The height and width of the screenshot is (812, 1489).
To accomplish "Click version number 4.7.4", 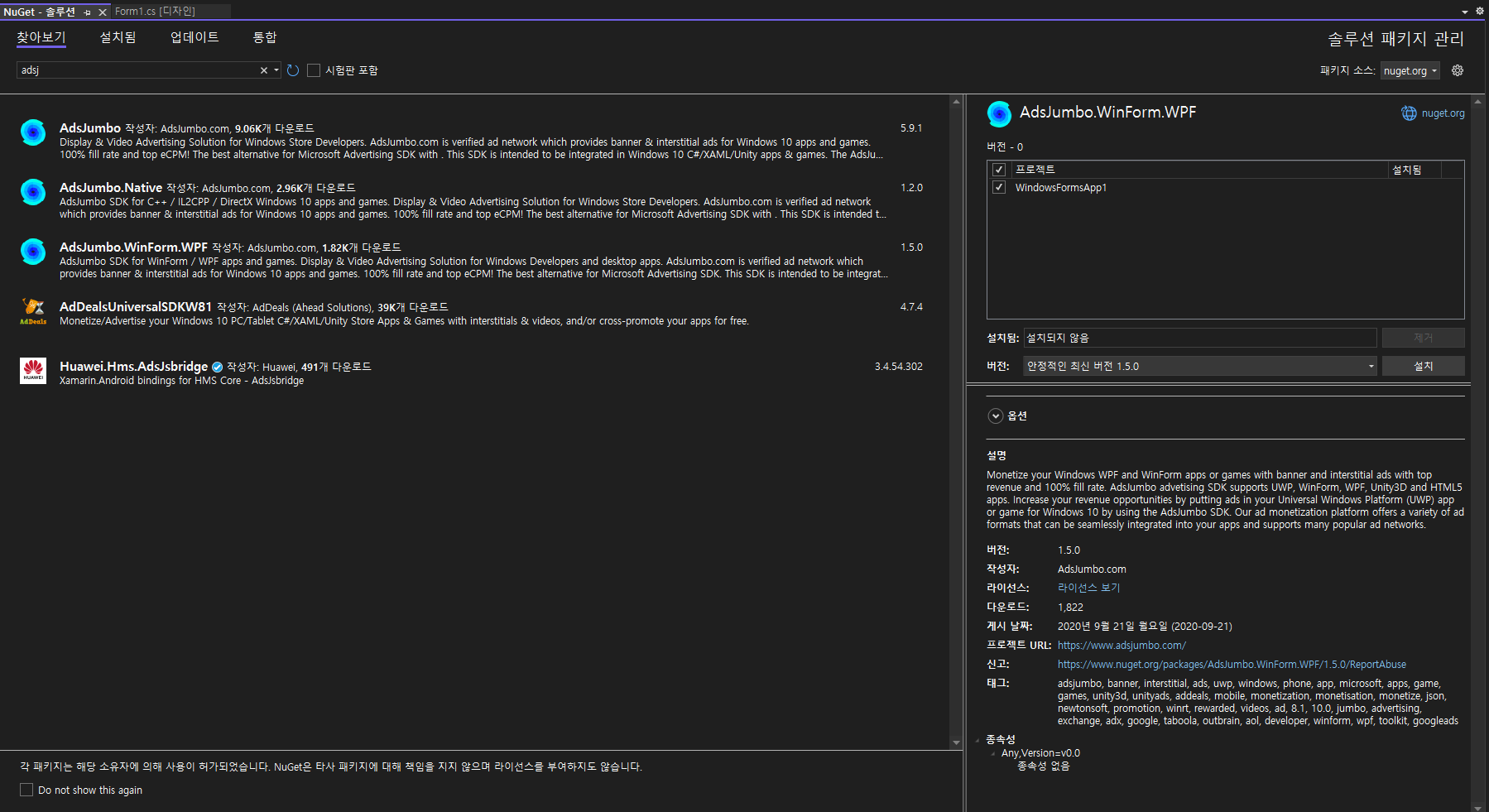I will pyautogui.click(x=911, y=307).
